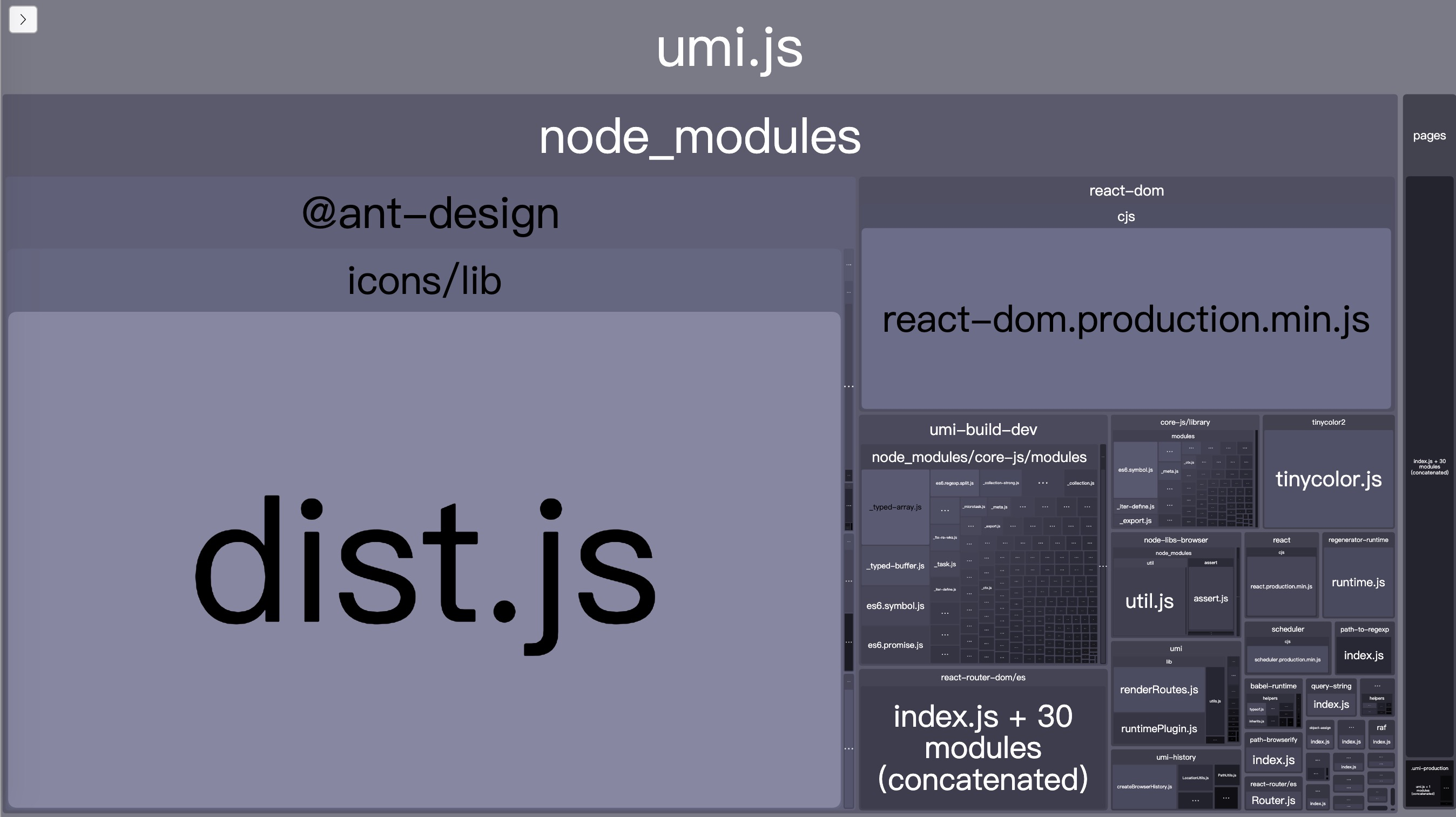Click the pages folder header
Screen dimensions: 1456x817
click(x=1429, y=136)
